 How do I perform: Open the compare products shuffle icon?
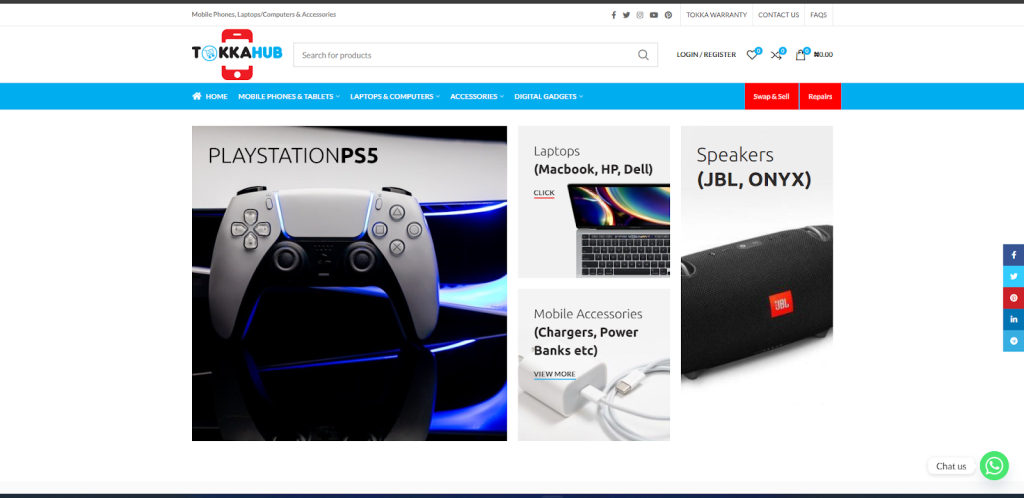coord(776,55)
